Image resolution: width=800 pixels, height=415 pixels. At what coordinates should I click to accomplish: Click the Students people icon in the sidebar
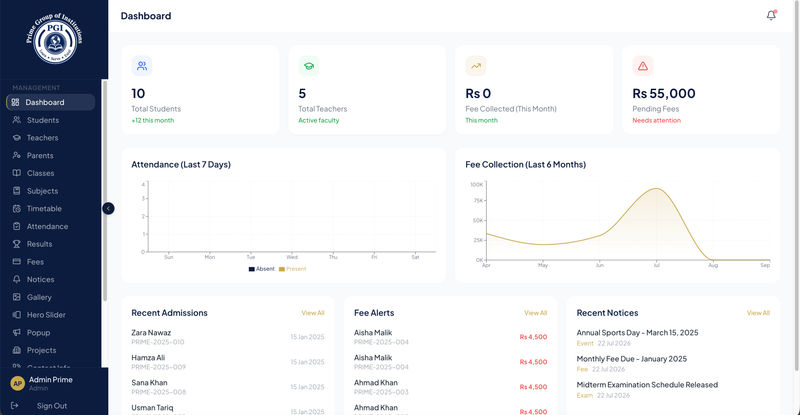coord(17,120)
